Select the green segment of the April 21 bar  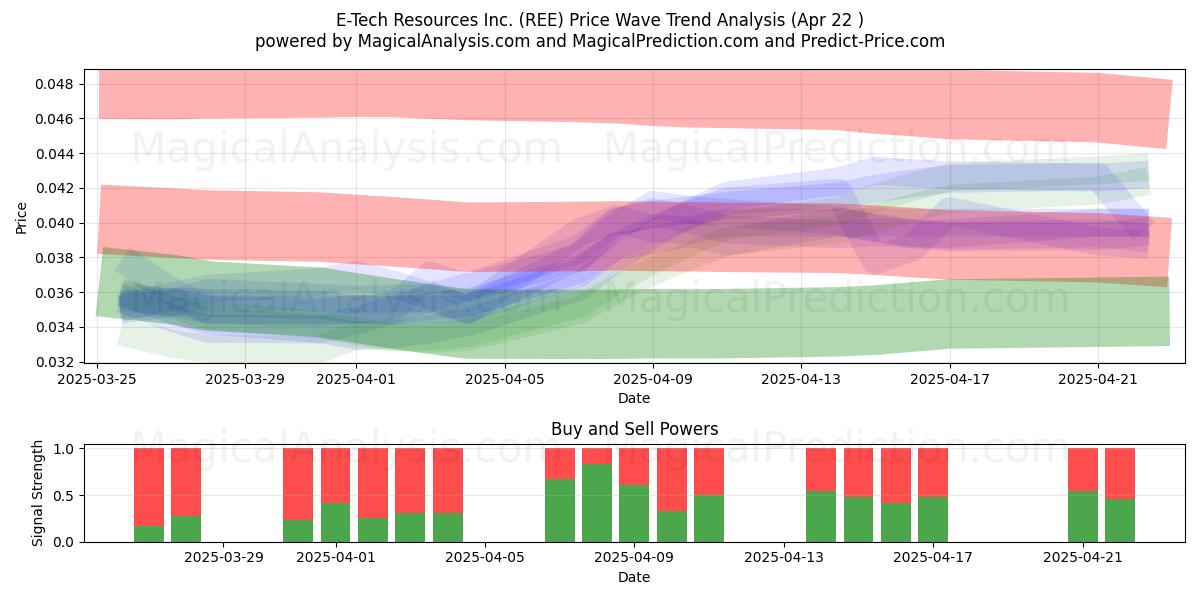pos(1083,516)
